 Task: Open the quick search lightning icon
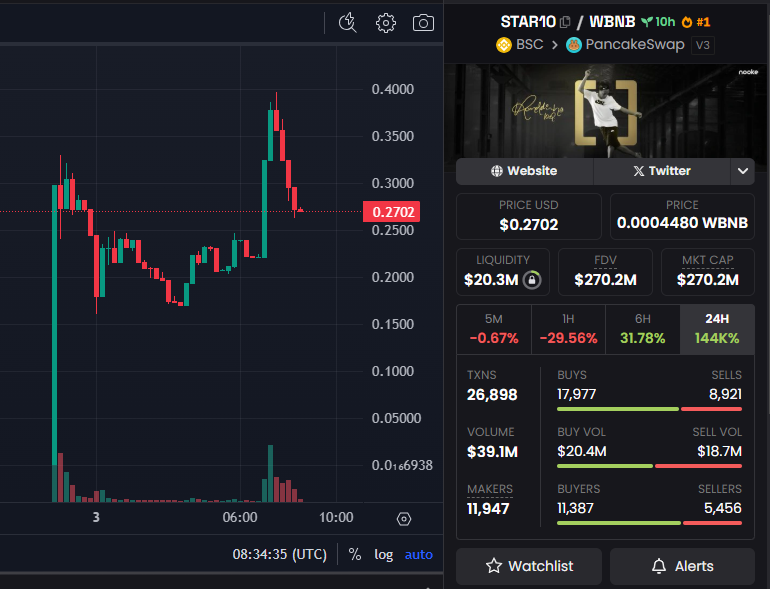(348, 22)
